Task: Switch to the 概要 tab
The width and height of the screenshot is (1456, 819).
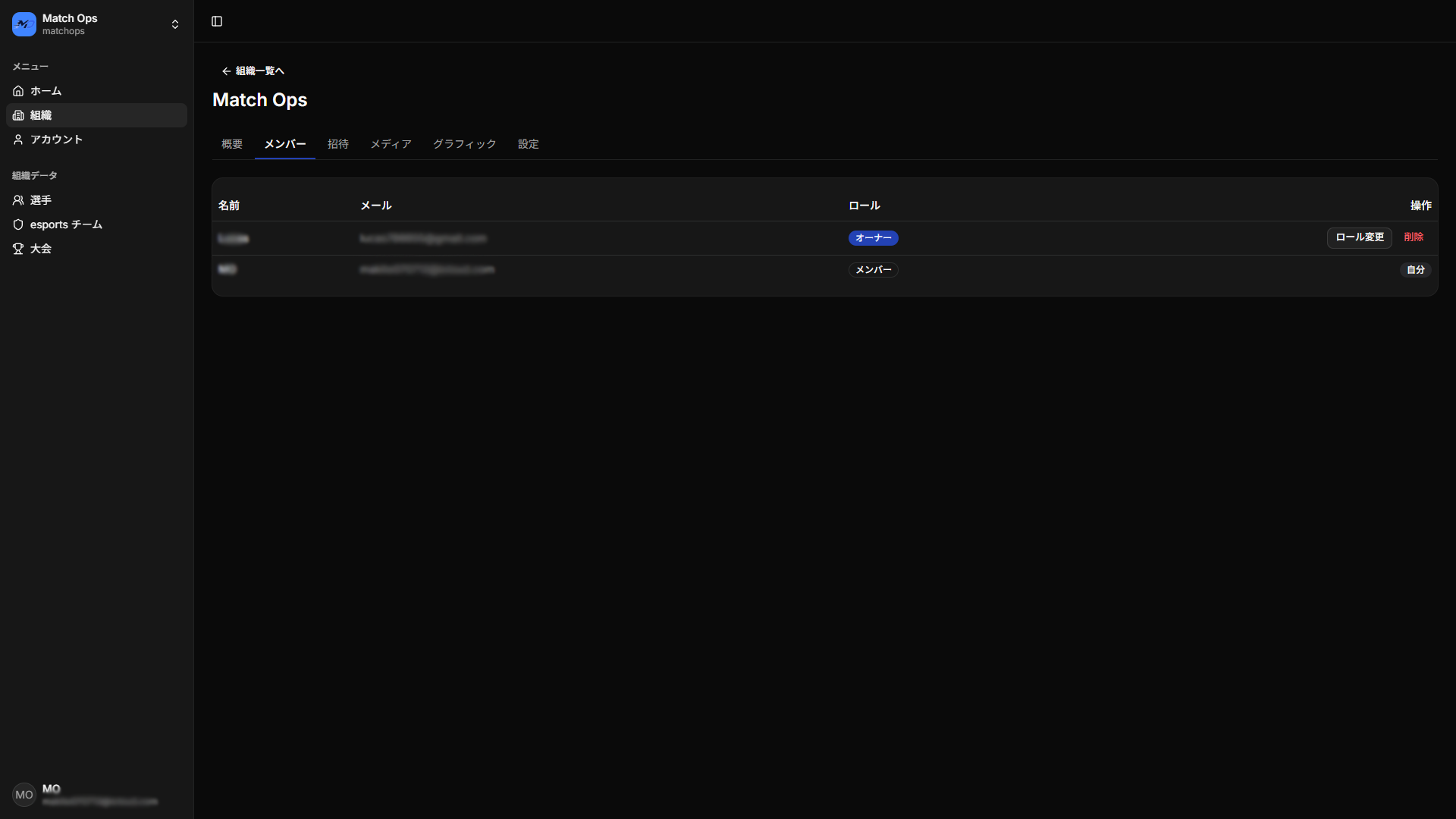Action: tap(232, 144)
